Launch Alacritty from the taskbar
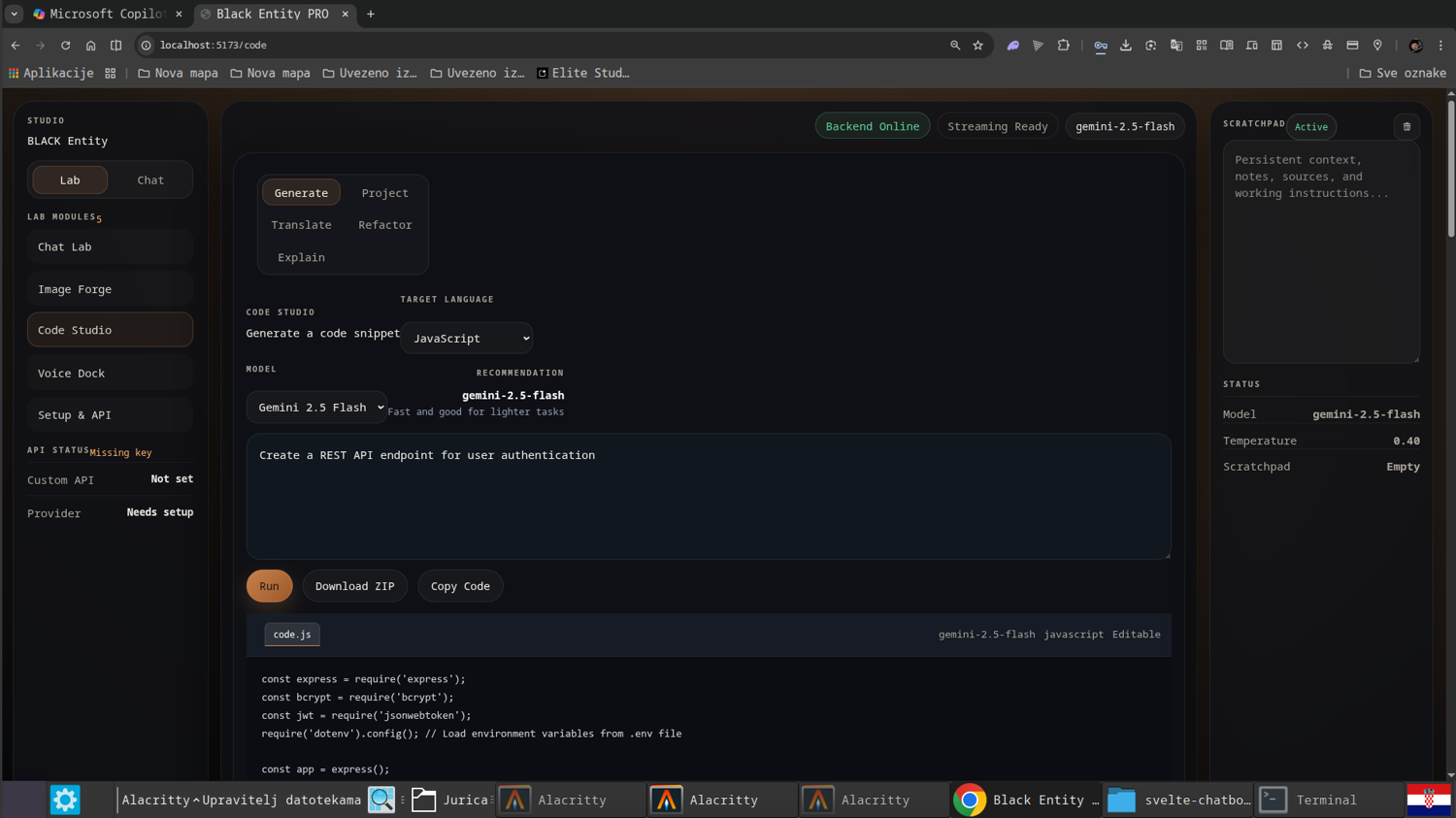This screenshot has width=1456, height=818. (571, 800)
